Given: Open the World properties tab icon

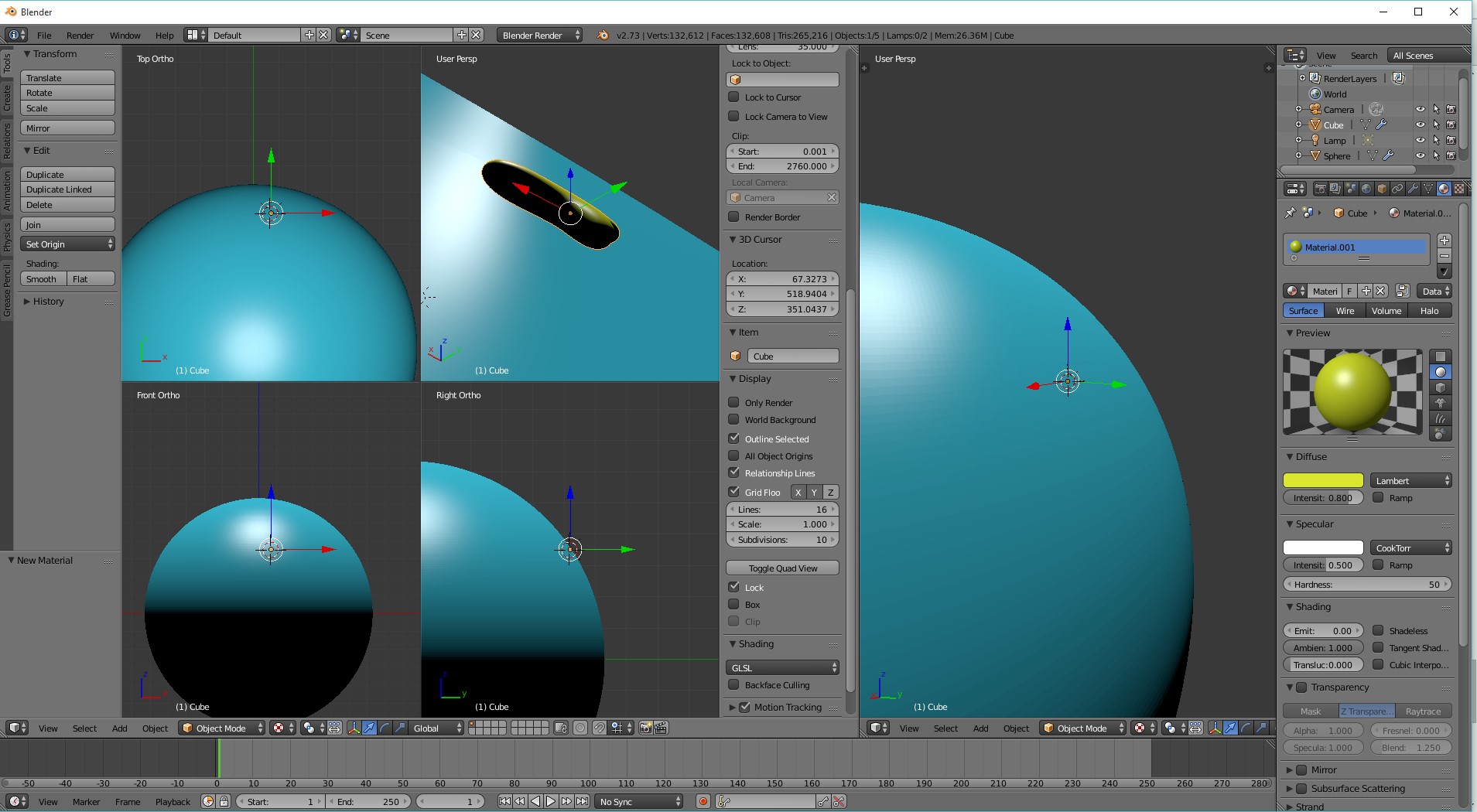Looking at the screenshot, I should 1366,189.
